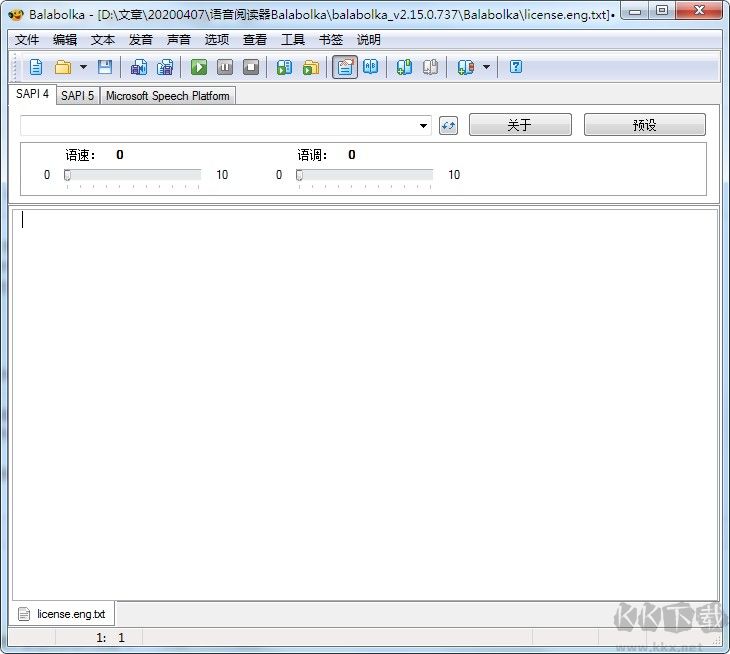
Task: Start reading aloud with the green Play button
Action: (199, 67)
